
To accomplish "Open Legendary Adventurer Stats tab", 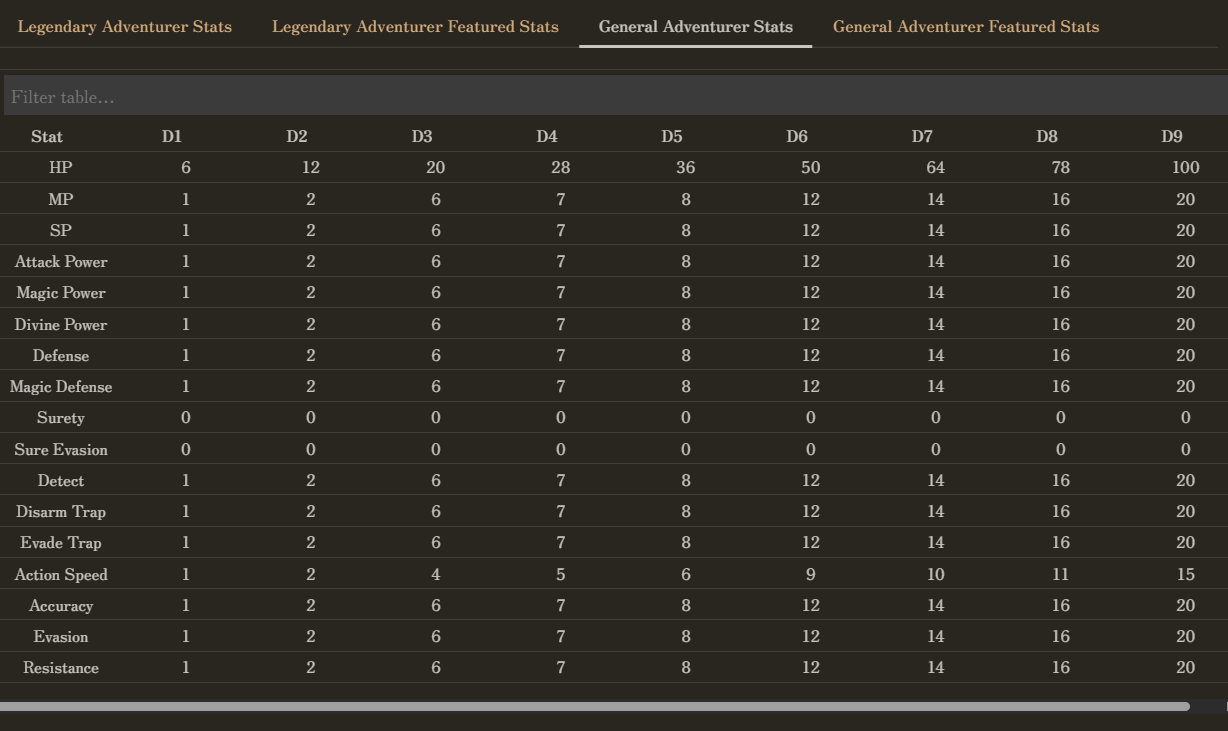I will (124, 27).
